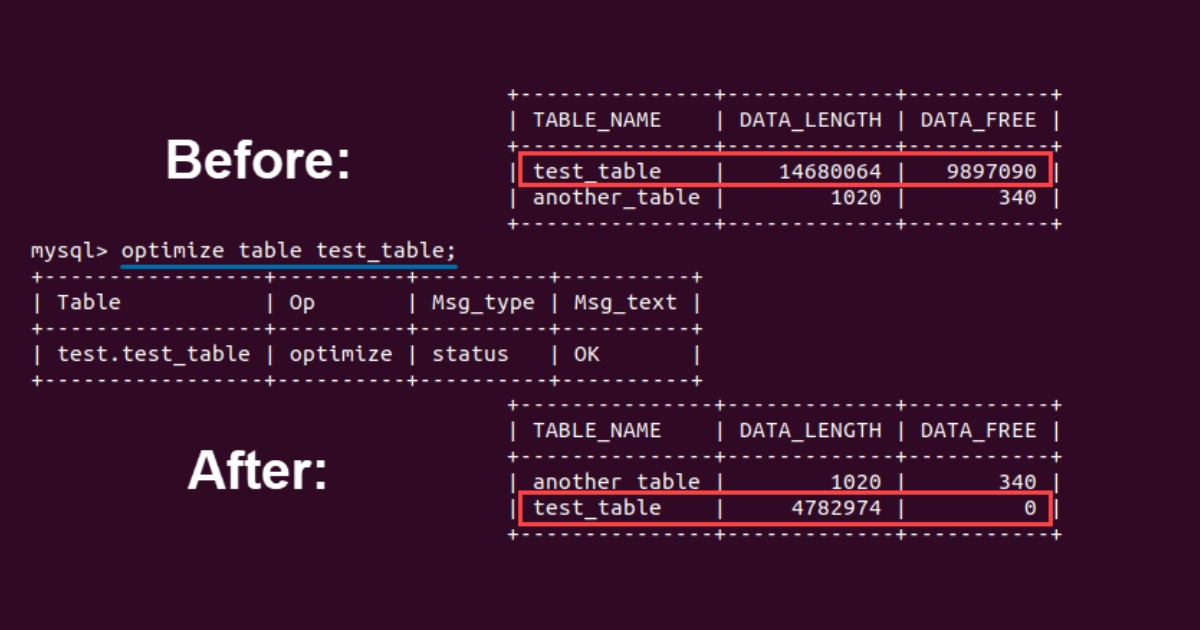Viewport: 1200px width, 630px height.
Task: Click the "Op" column header
Action: tap(301, 302)
